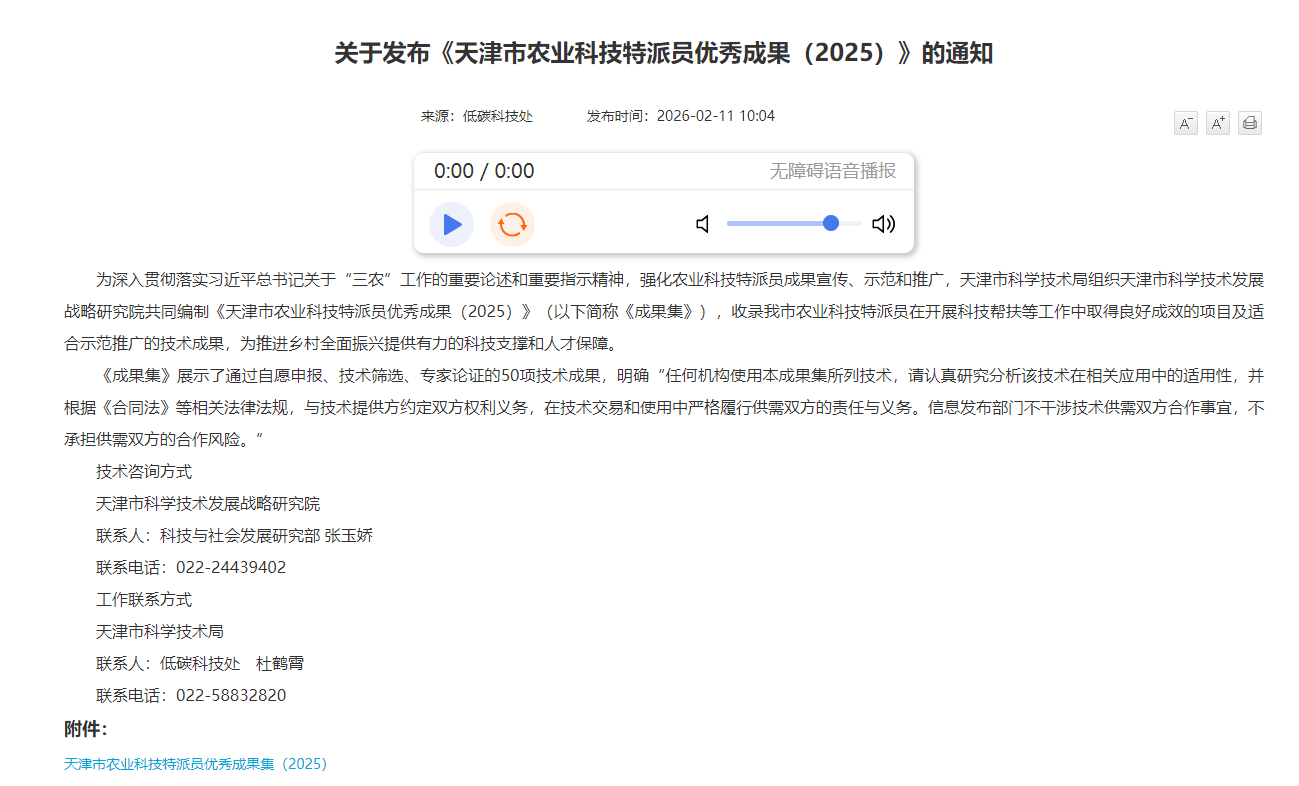Screen dimensions: 1299x786
Task: Print the page using the printer icon
Action: [x=1249, y=123]
